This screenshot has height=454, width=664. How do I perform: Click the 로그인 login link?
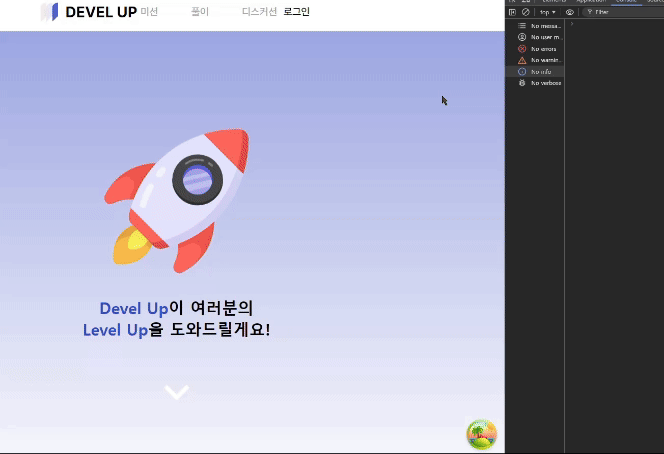click(296, 12)
